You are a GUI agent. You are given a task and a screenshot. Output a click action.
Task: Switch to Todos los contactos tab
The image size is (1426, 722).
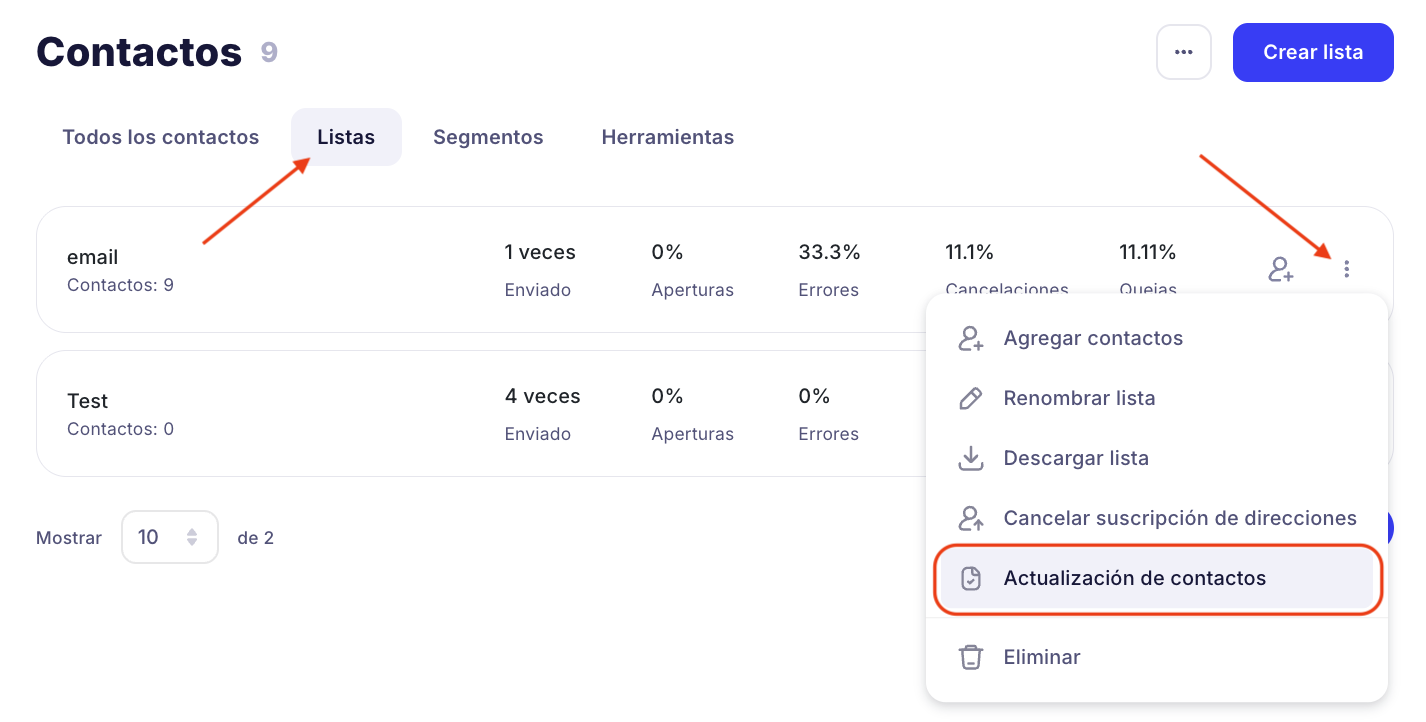tap(160, 137)
